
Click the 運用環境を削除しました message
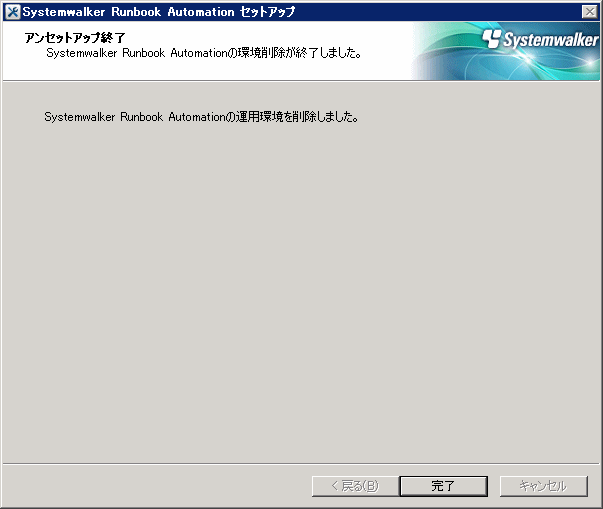point(202,116)
